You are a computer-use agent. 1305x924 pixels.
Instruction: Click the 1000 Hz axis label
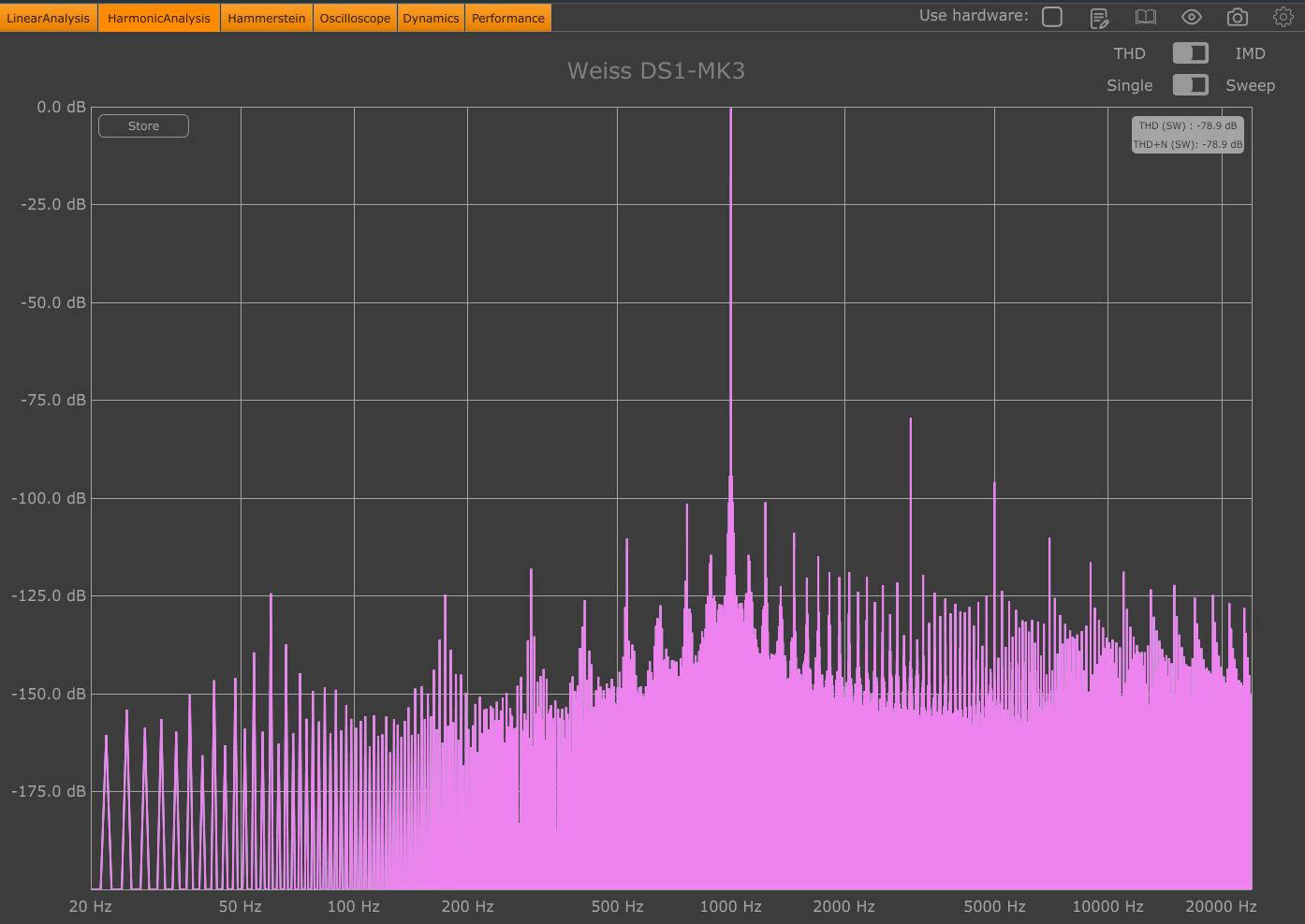coord(731,906)
